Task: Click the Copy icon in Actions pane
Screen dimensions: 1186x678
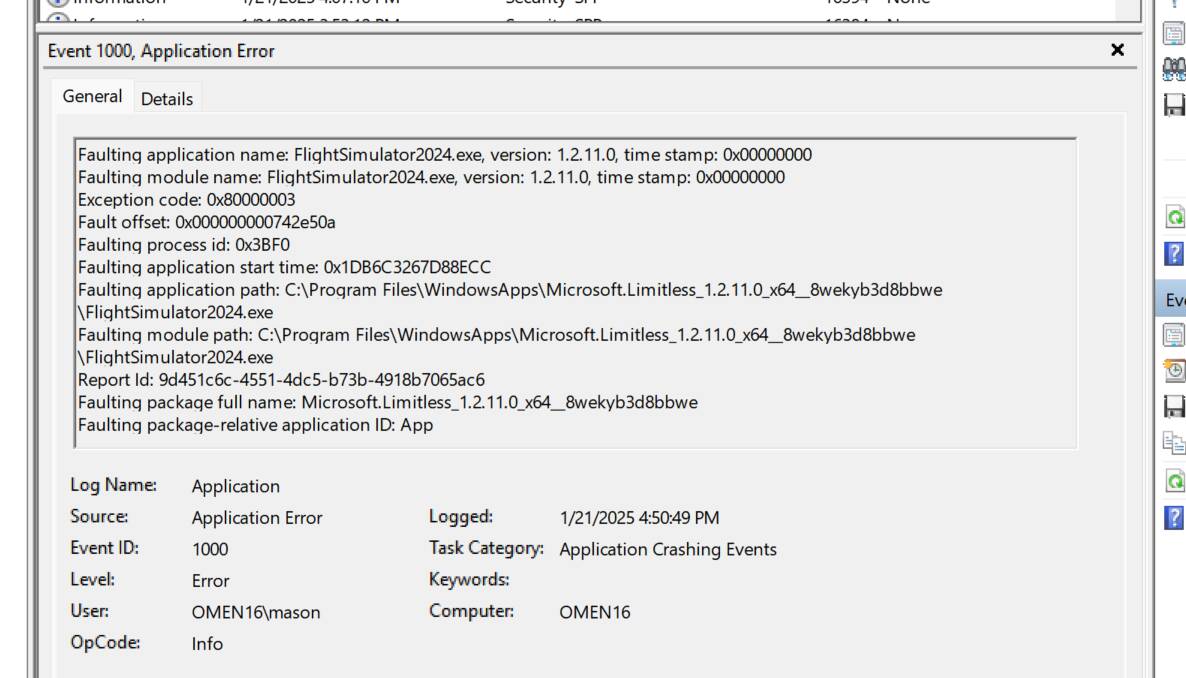Action: (x=1174, y=442)
